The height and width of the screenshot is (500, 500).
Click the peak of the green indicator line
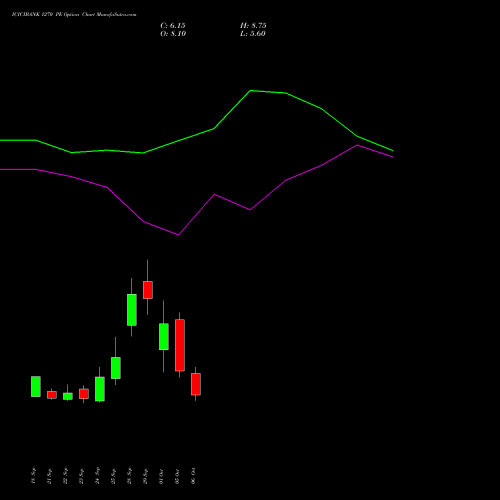coord(251,91)
